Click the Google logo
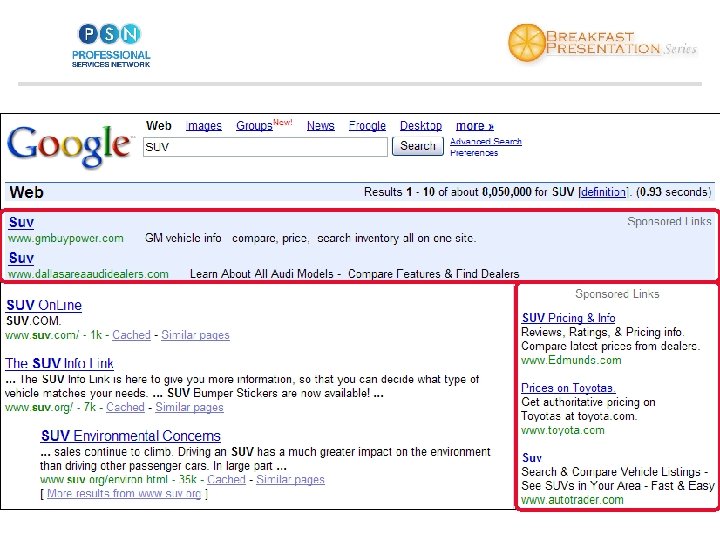The height and width of the screenshot is (540, 720). coord(70,146)
